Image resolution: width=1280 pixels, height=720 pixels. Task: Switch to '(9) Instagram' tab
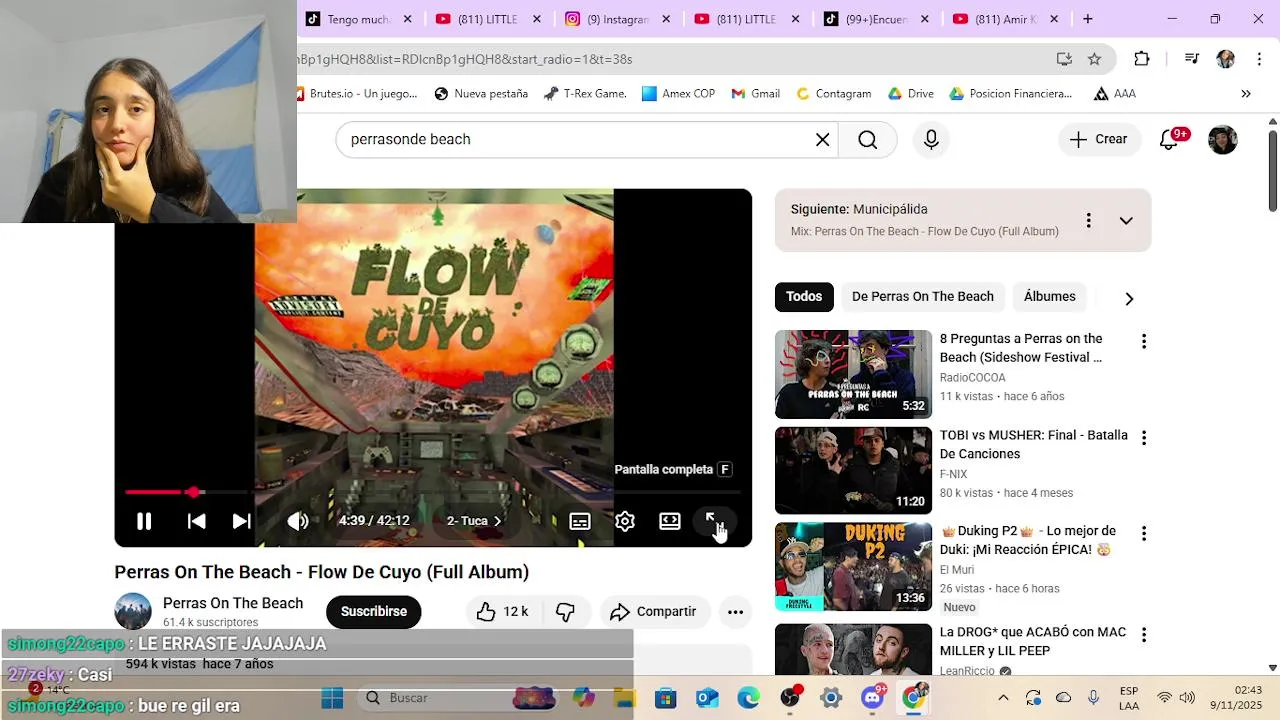coord(618,19)
